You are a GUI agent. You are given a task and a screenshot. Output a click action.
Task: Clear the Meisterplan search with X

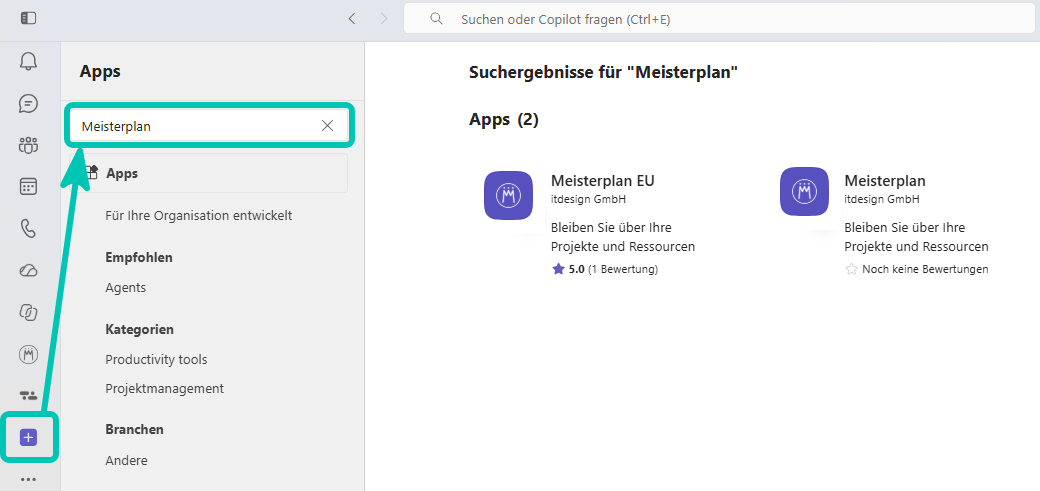(x=327, y=126)
